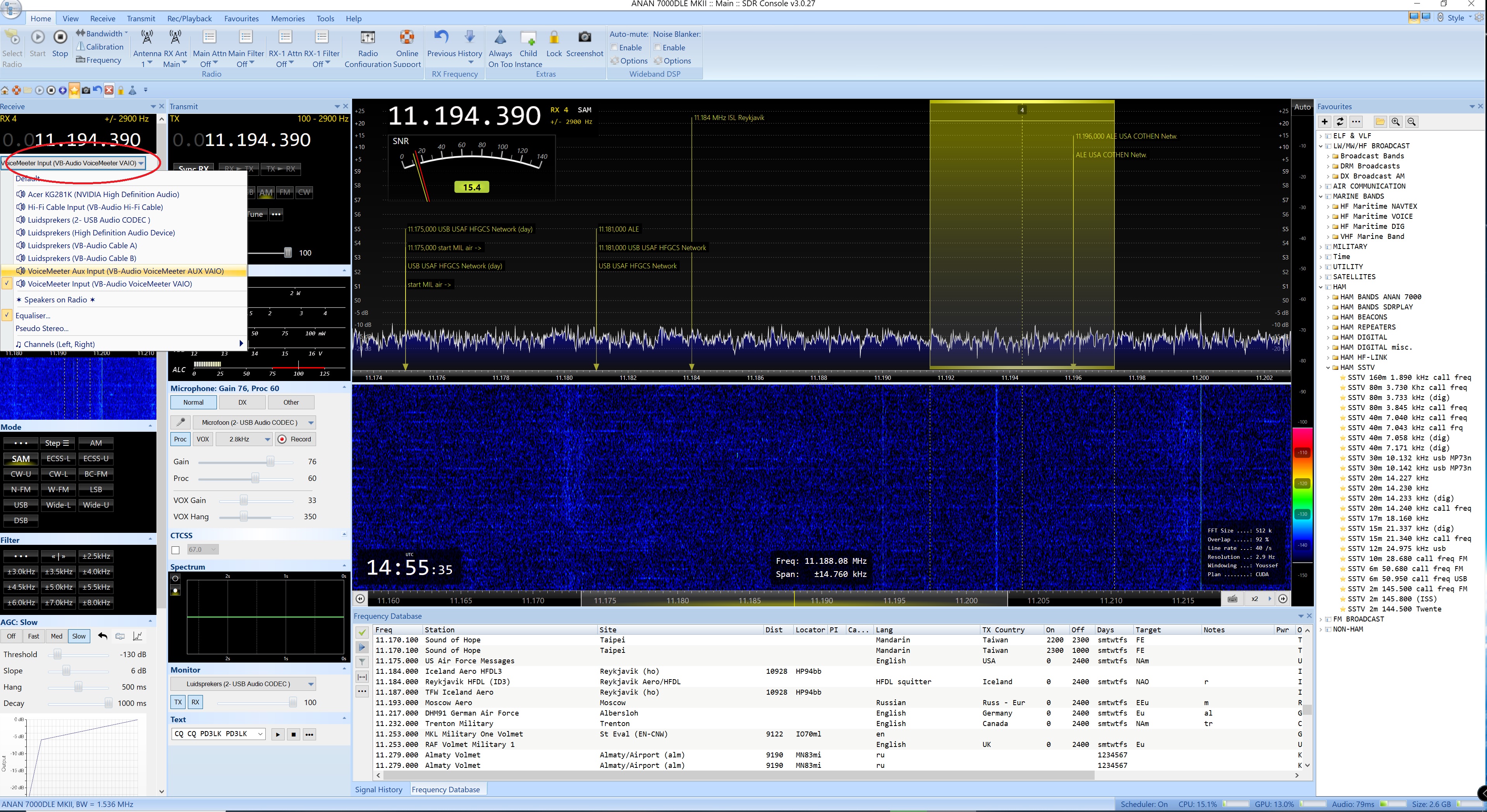Enable the Noise Blanker checkbox
This screenshot has width=1487, height=812.
point(657,48)
